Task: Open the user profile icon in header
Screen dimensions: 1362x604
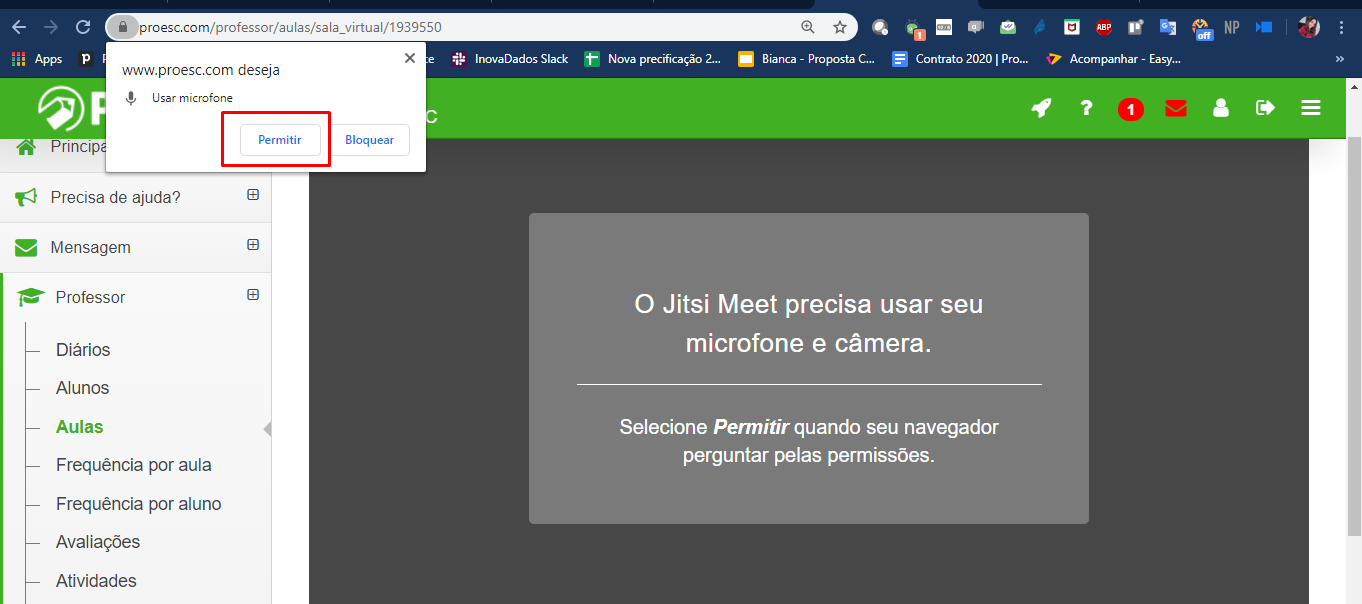Action: pos(1220,108)
